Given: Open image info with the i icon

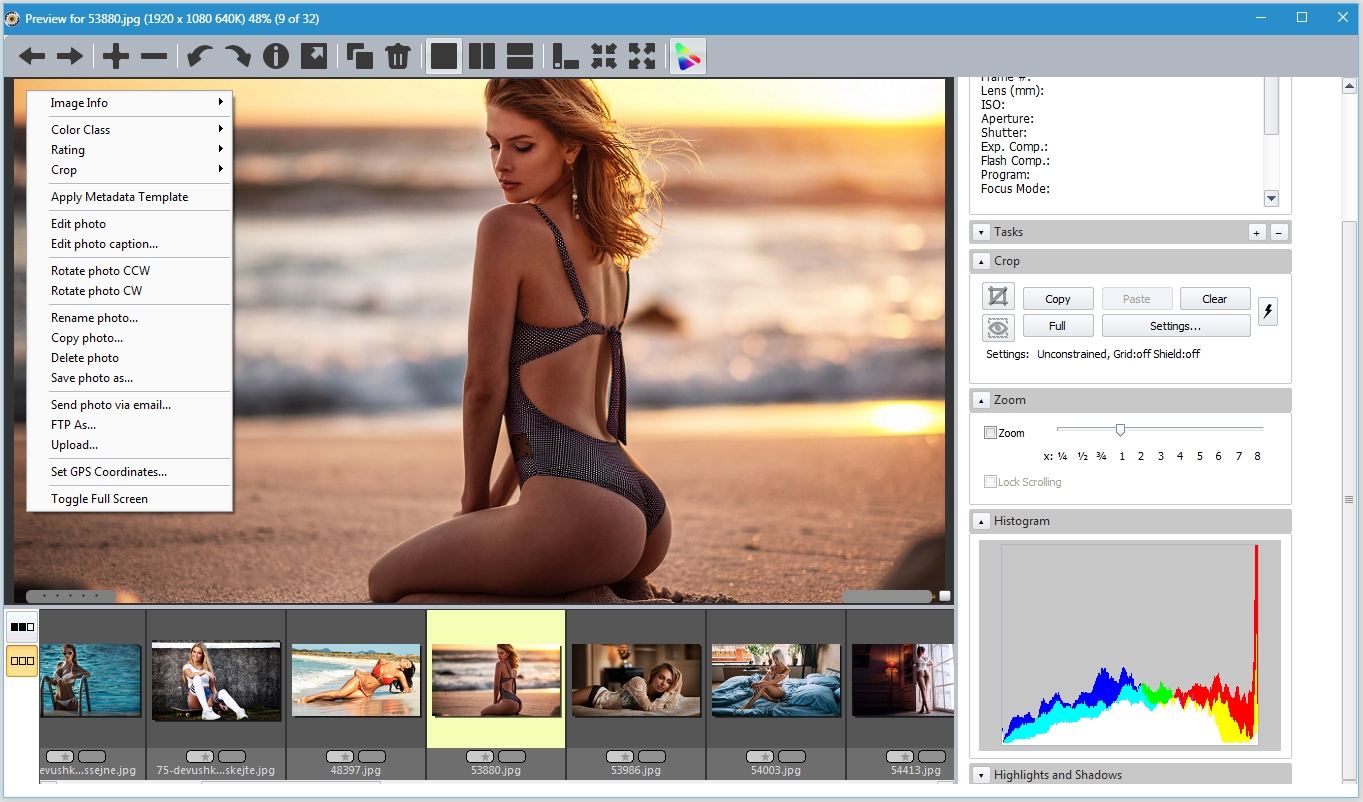Looking at the screenshot, I should tap(276, 57).
